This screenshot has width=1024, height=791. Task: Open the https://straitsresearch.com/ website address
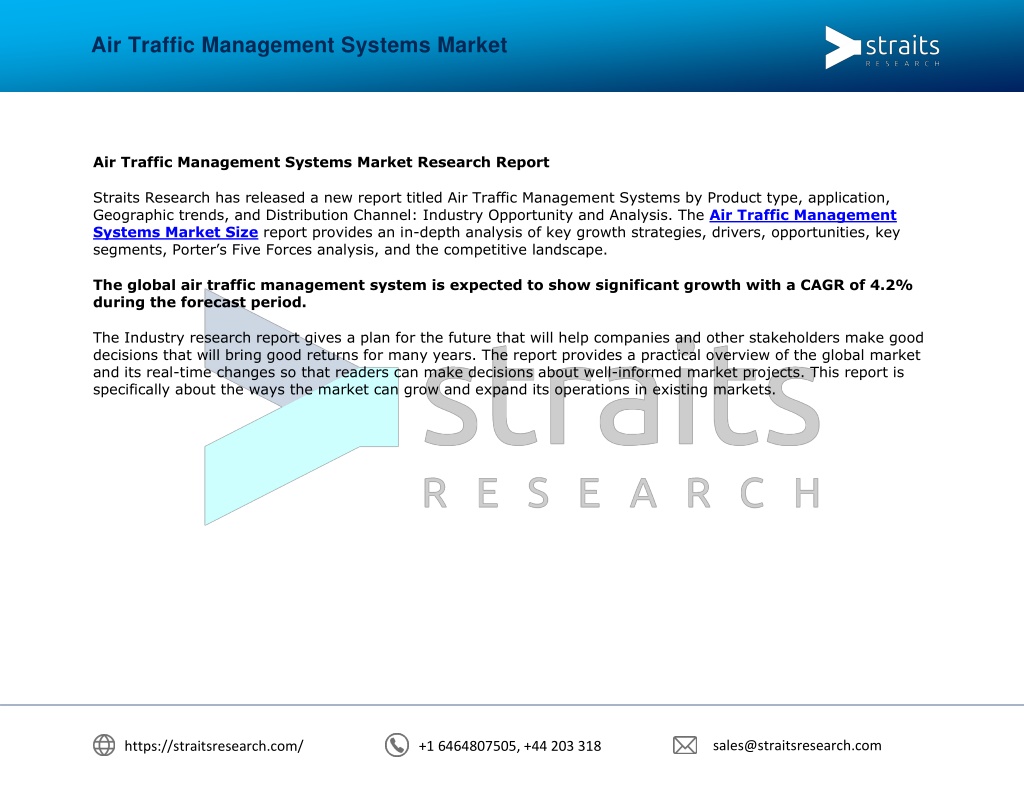[214, 746]
